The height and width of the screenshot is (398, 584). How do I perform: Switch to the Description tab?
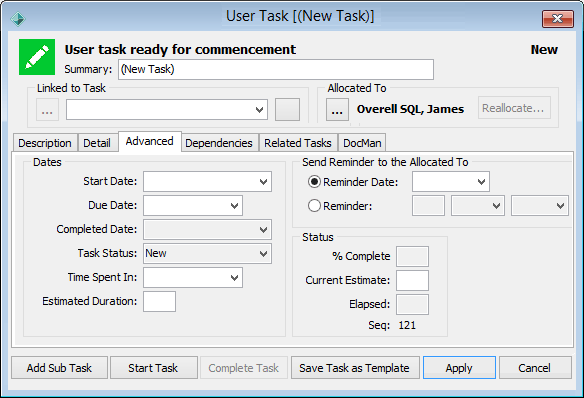[45, 143]
